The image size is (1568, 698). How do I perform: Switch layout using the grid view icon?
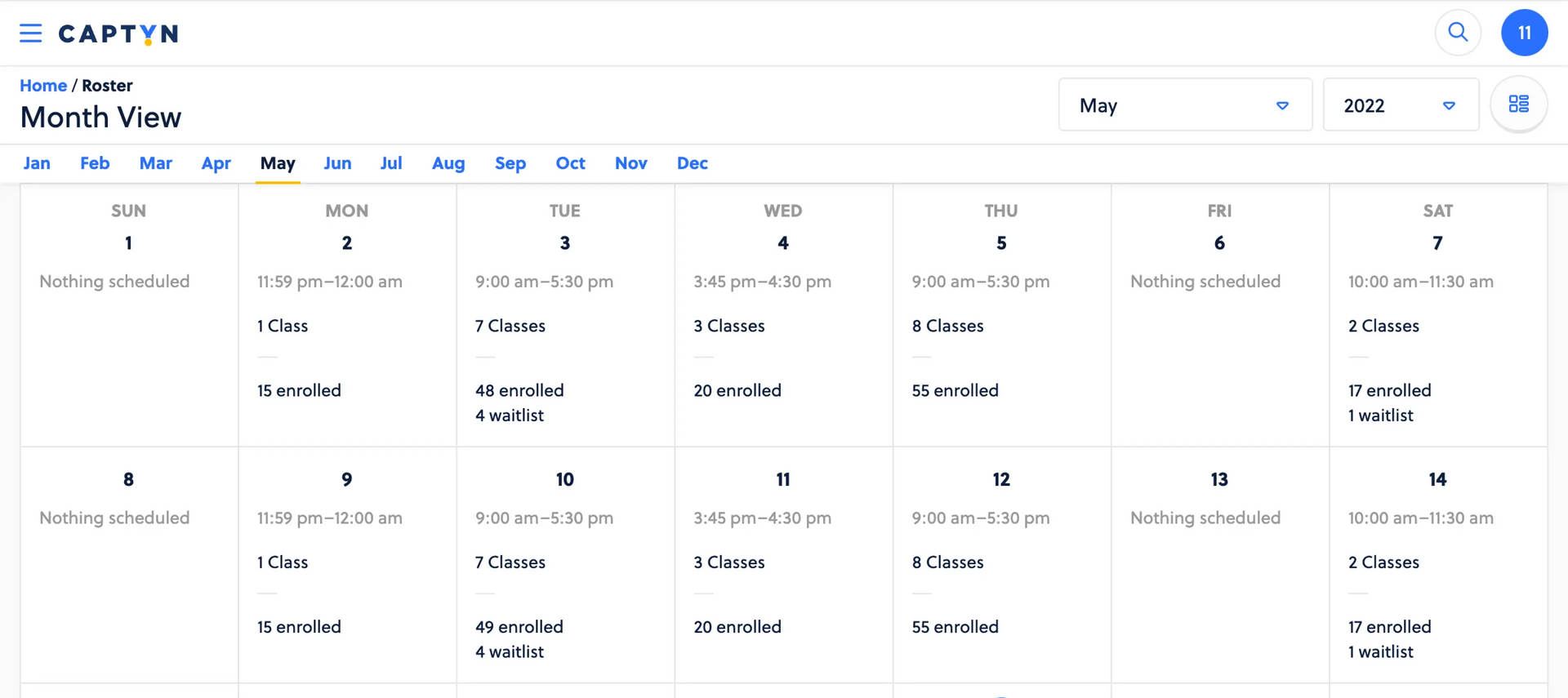pos(1518,104)
